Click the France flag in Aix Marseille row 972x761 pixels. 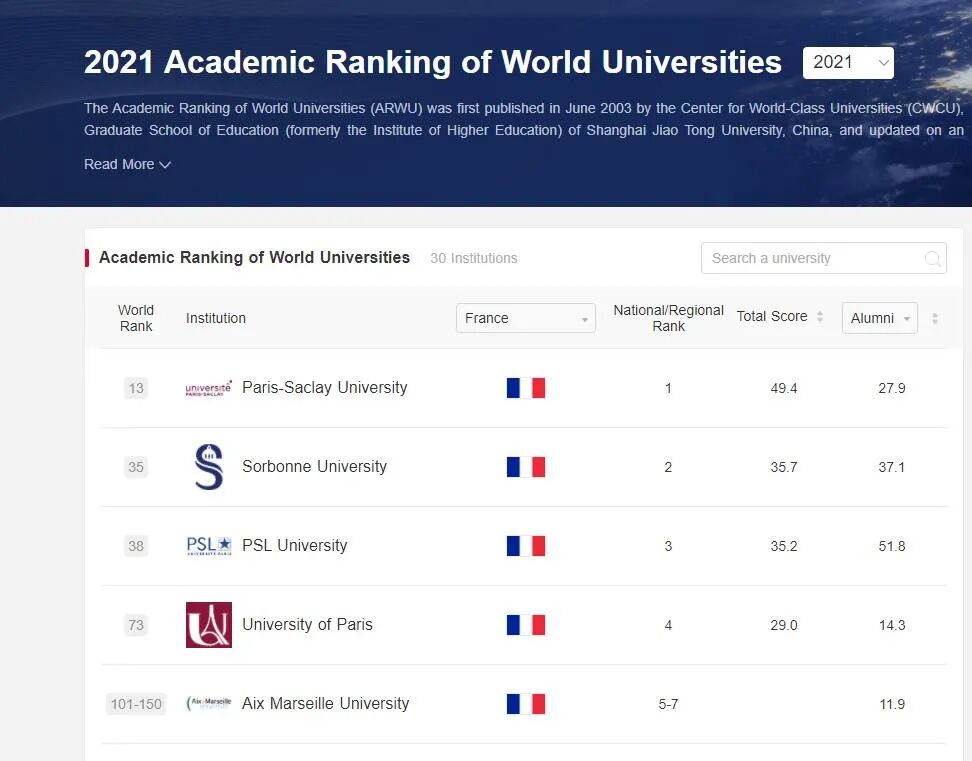[x=526, y=704]
